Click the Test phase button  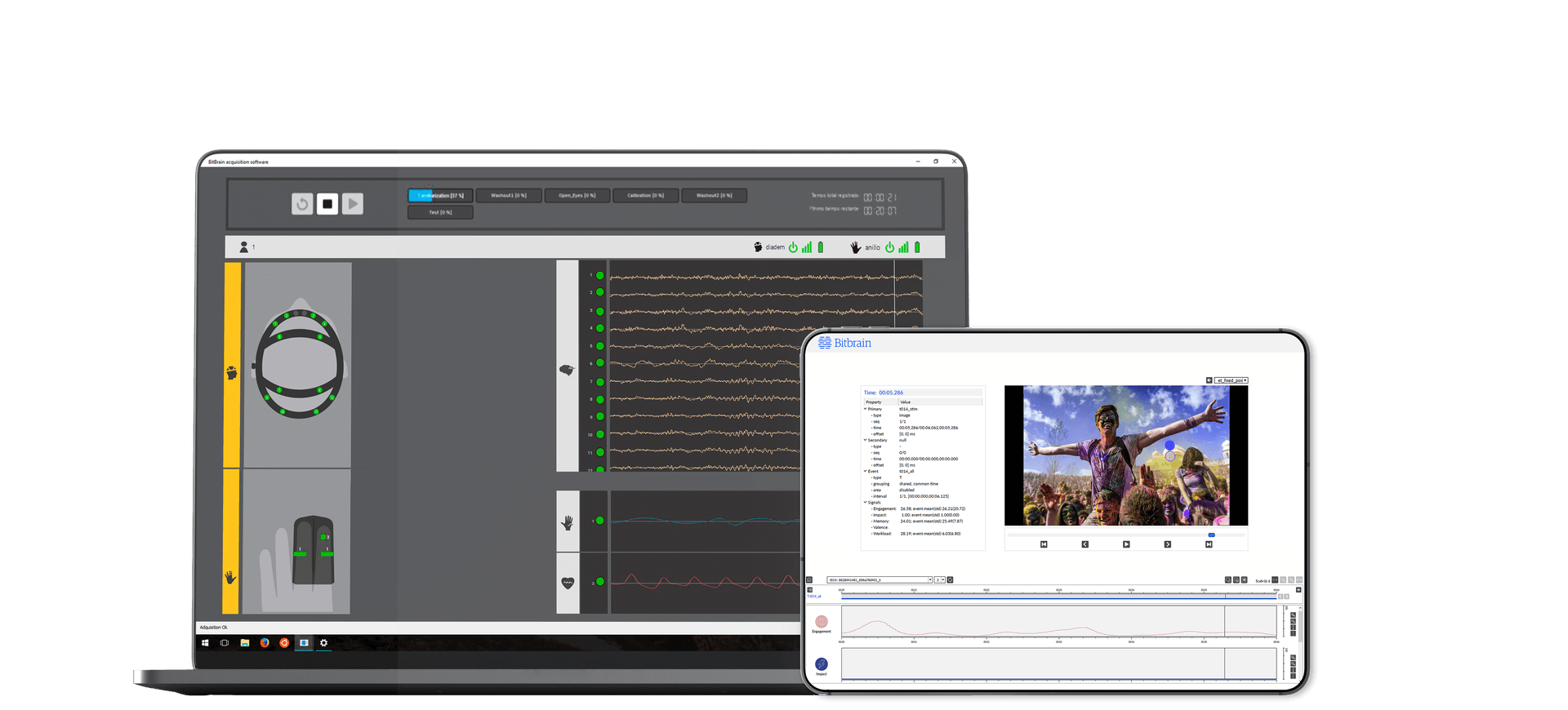(440, 212)
